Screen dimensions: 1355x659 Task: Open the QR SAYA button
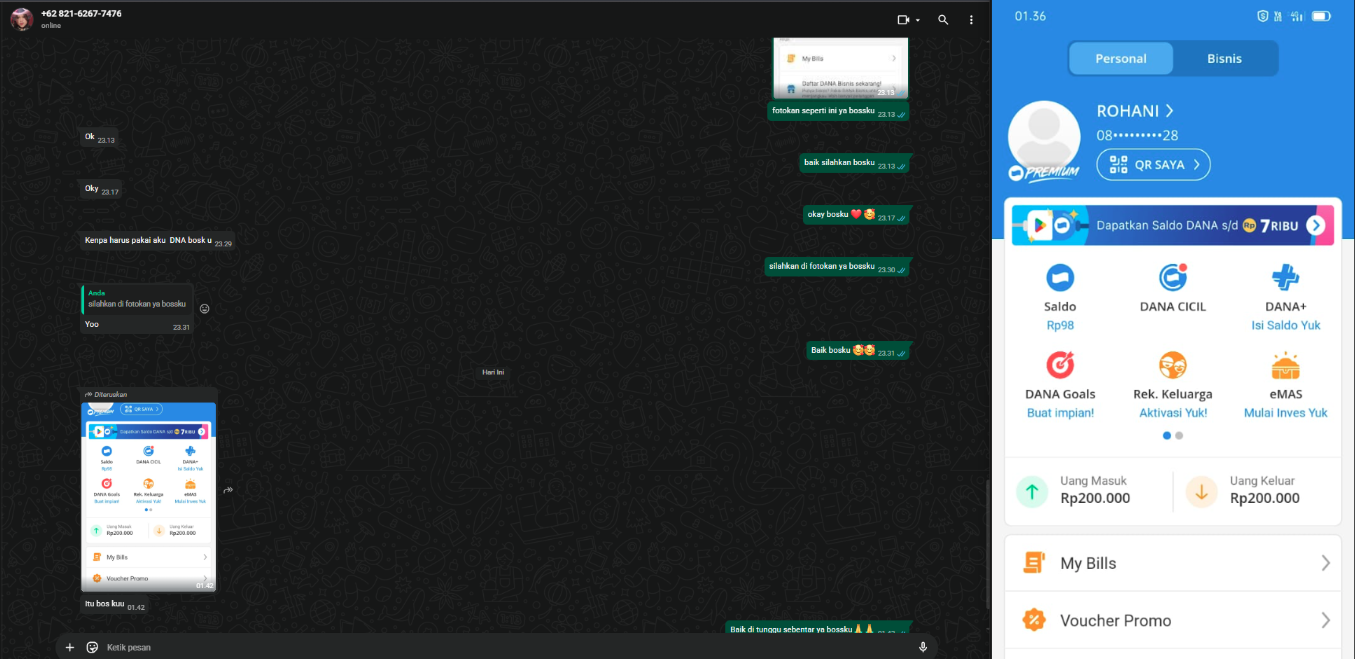(x=1153, y=165)
